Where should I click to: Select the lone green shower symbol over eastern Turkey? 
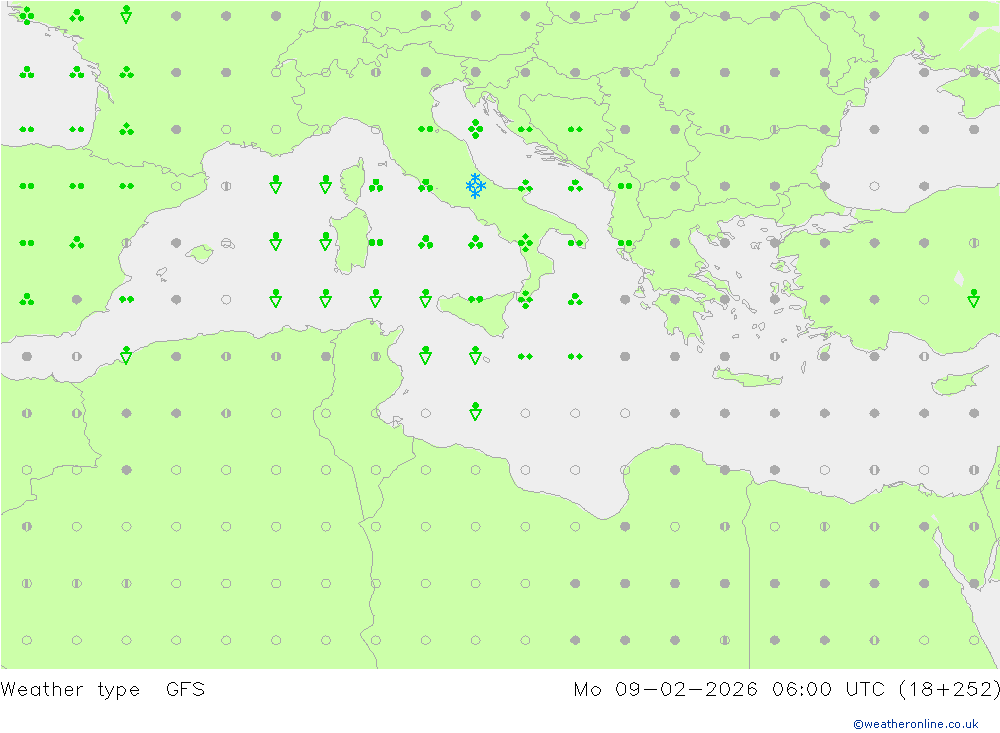[x=973, y=298]
